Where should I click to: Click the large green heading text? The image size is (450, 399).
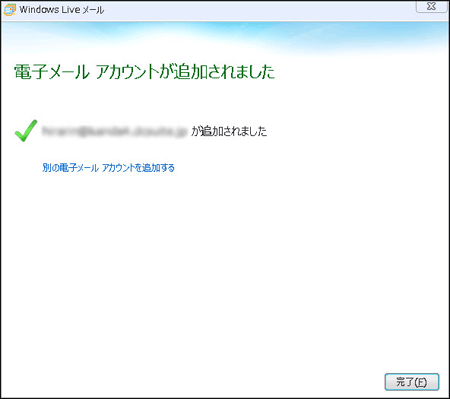[x=145, y=72]
